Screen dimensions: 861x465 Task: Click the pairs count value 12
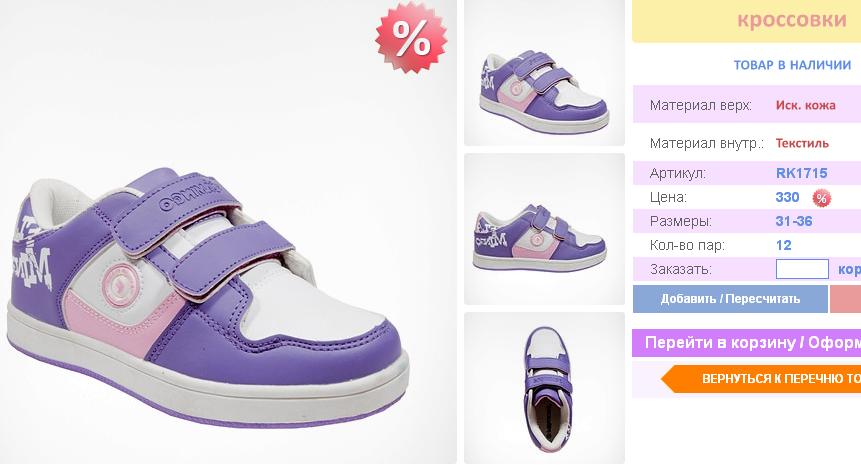coord(784,245)
